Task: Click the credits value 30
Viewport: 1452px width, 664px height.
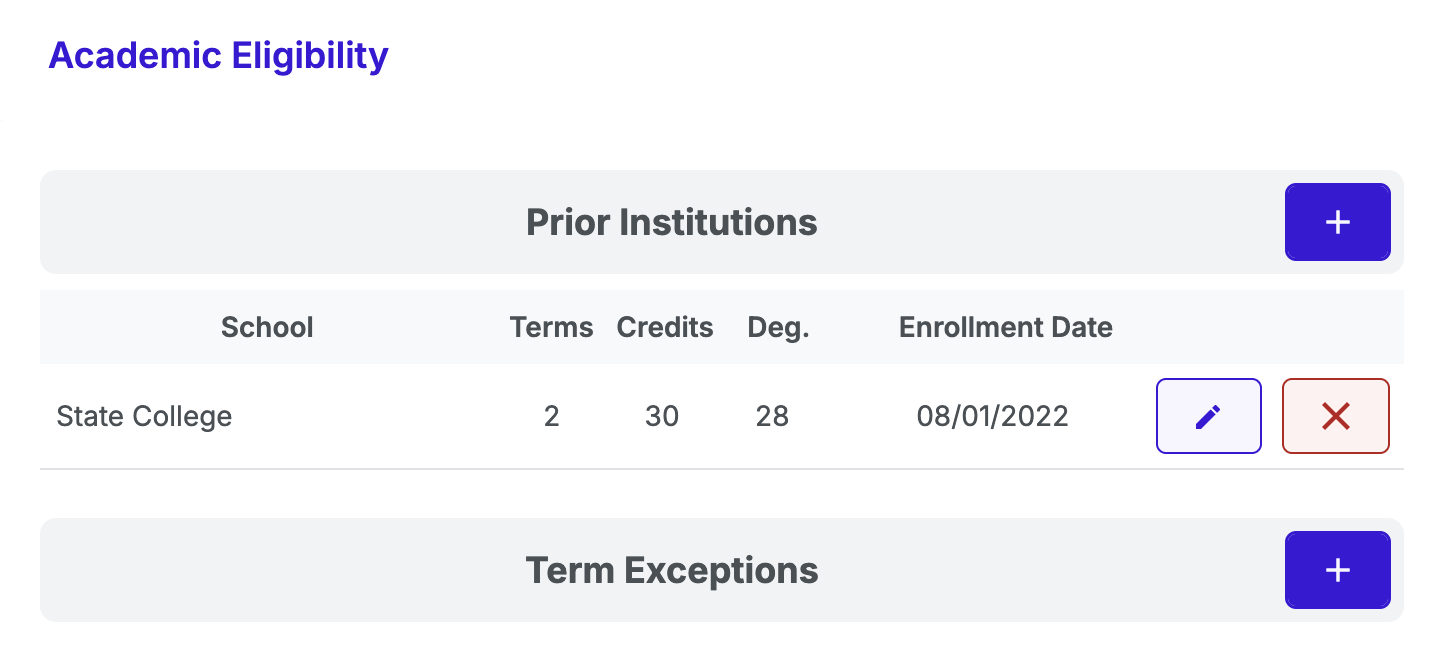Action: [662, 416]
